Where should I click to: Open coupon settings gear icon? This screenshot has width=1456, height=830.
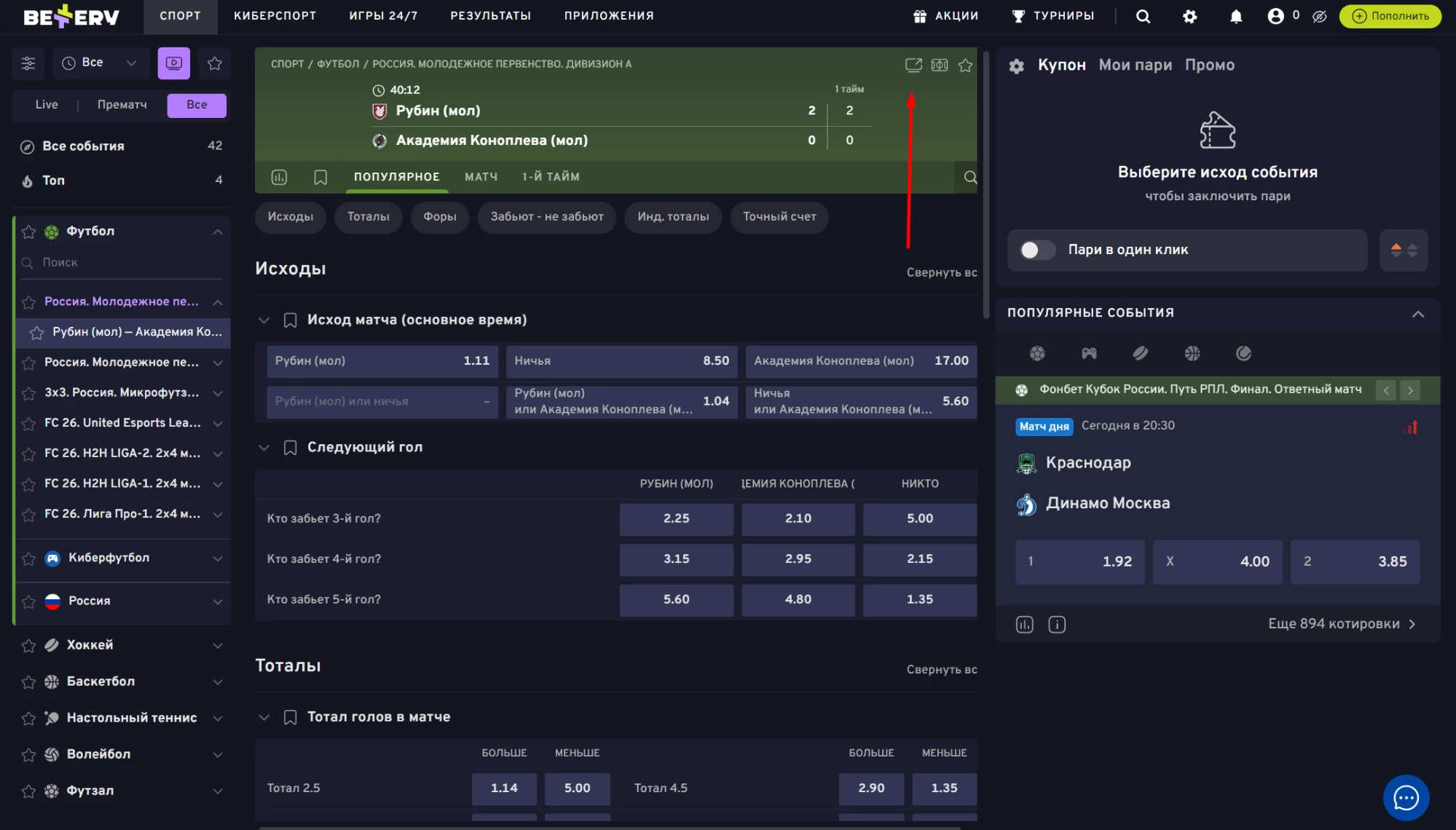click(x=1016, y=66)
